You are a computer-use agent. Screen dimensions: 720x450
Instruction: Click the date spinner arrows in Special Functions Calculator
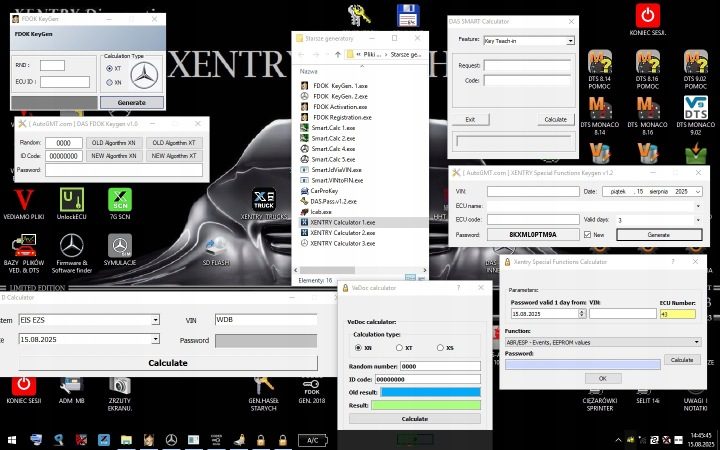(582, 313)
